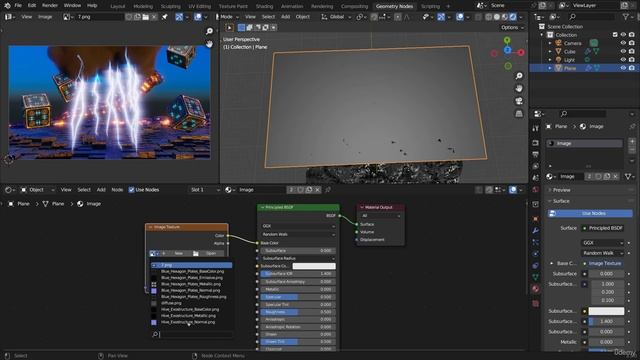Image resolution: width=640 pixels, height=360 pixels.
Task: Select the Geometry Nodes workspace tab
Action: pos(394,6)
